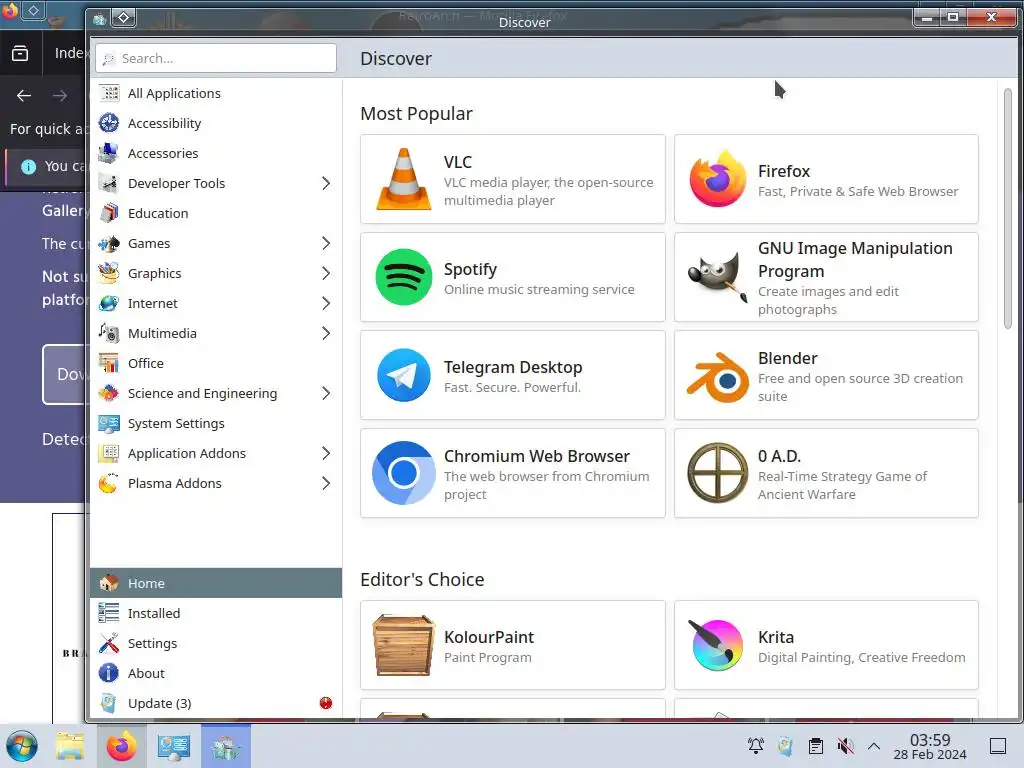Click the Plasma Addons moon icon

(109, 483)
